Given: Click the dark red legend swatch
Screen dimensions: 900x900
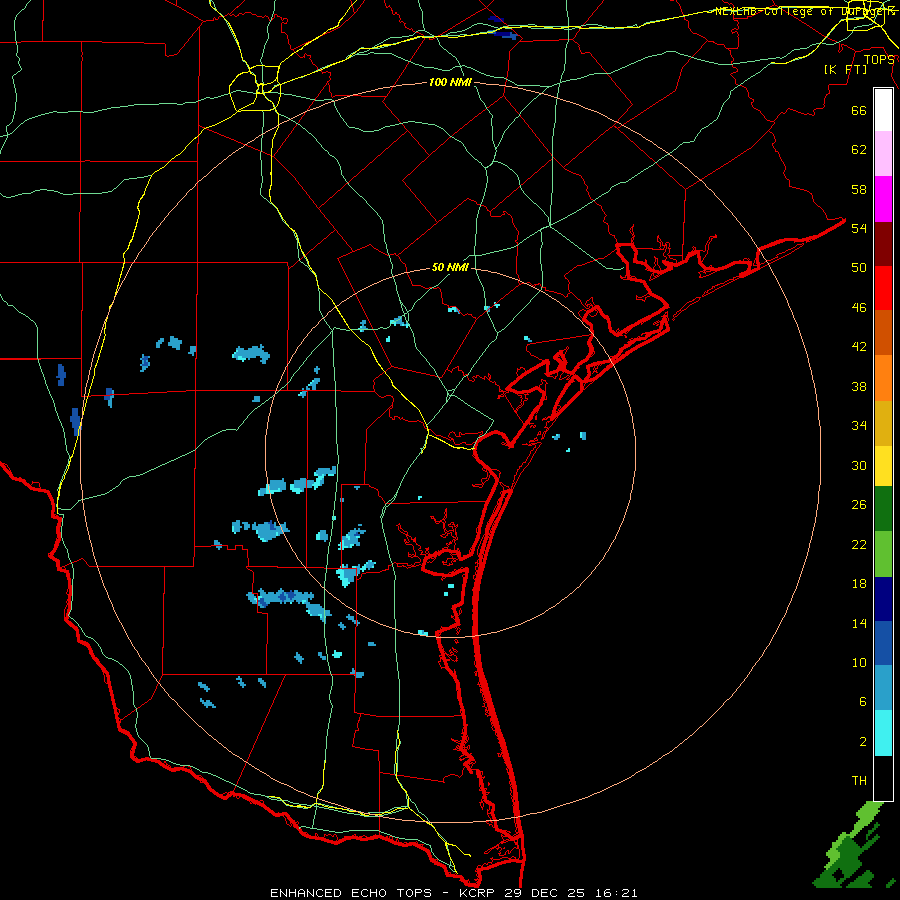Looking at the screenshot, I should pyautogui.click(x=883, y=243).
